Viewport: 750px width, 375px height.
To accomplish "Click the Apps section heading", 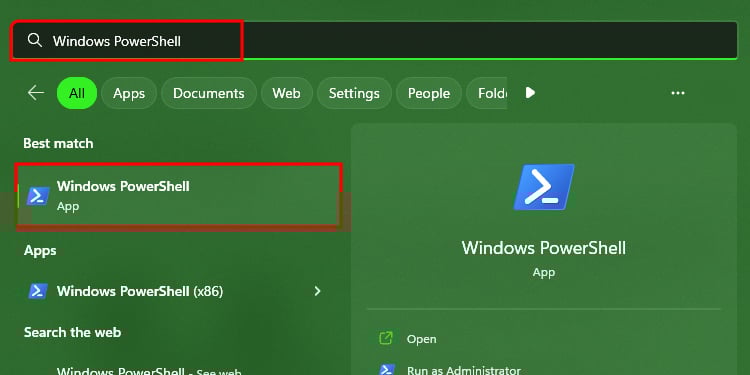I will pyautogui.click(x=40, y=251).
